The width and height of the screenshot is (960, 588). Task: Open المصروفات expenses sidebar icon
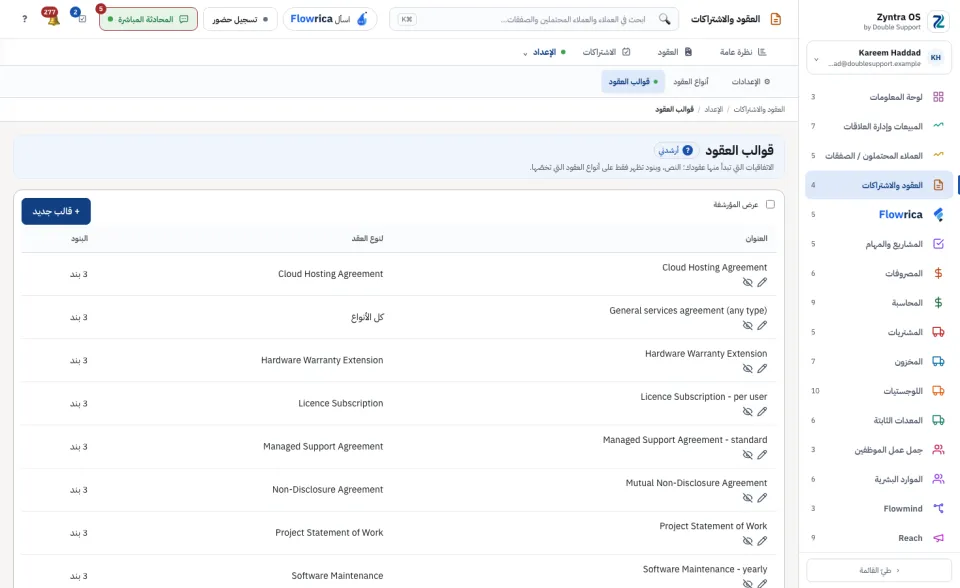[x=938, y=273]
